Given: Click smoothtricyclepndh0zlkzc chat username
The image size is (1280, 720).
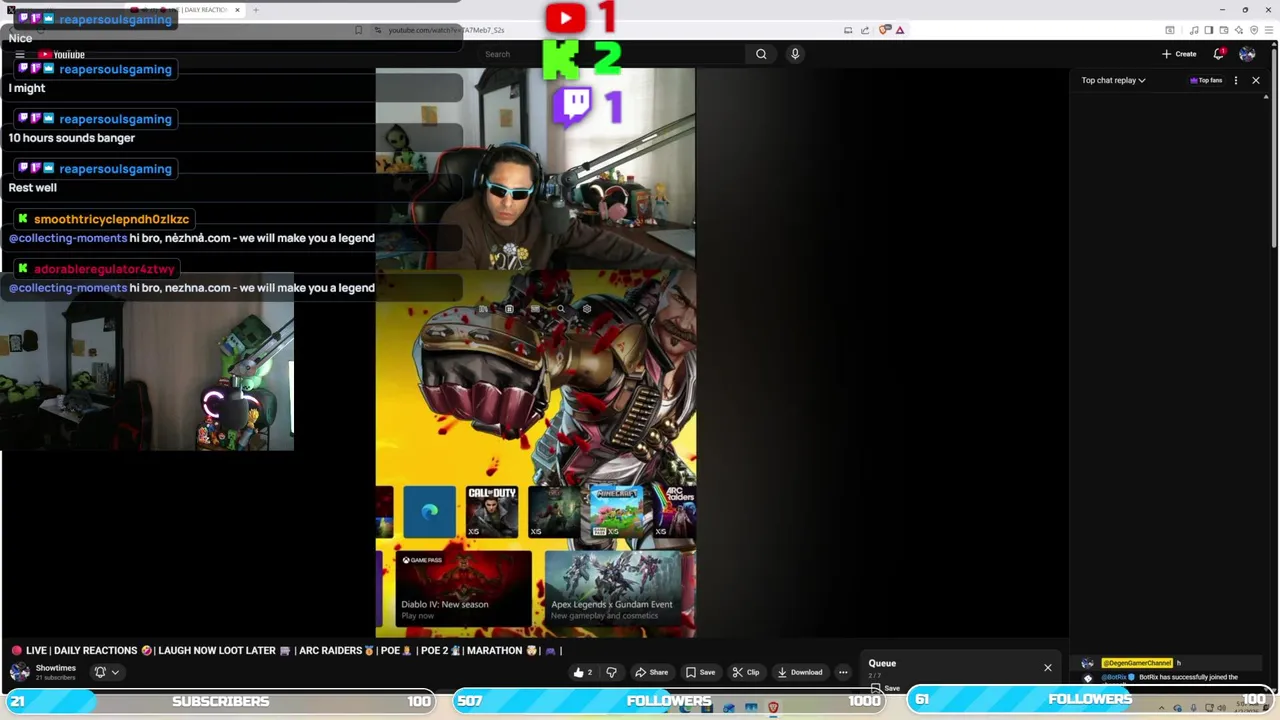Looking at the screenshot, I should (111, 219).
